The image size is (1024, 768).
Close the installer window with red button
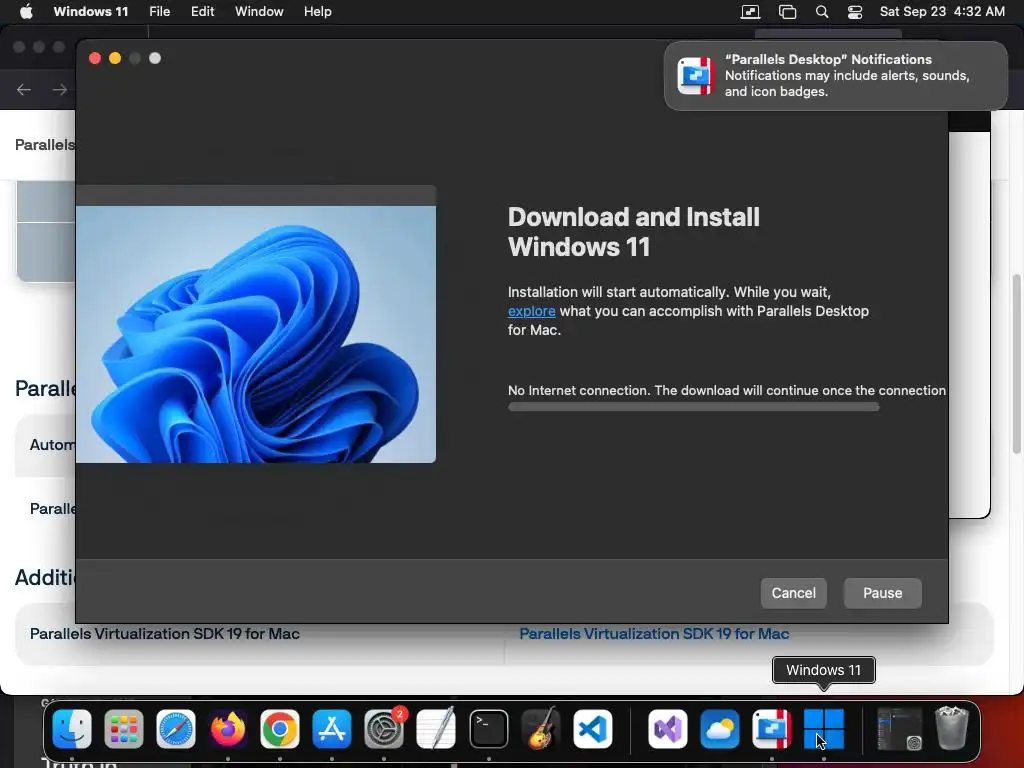pyautogui.click(x=95, y=58)
